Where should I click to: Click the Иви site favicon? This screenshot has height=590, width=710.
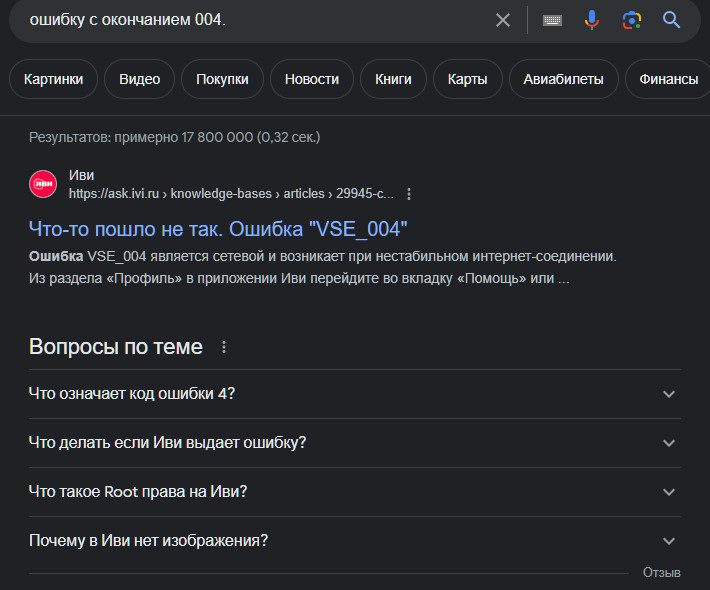point(43,184)
